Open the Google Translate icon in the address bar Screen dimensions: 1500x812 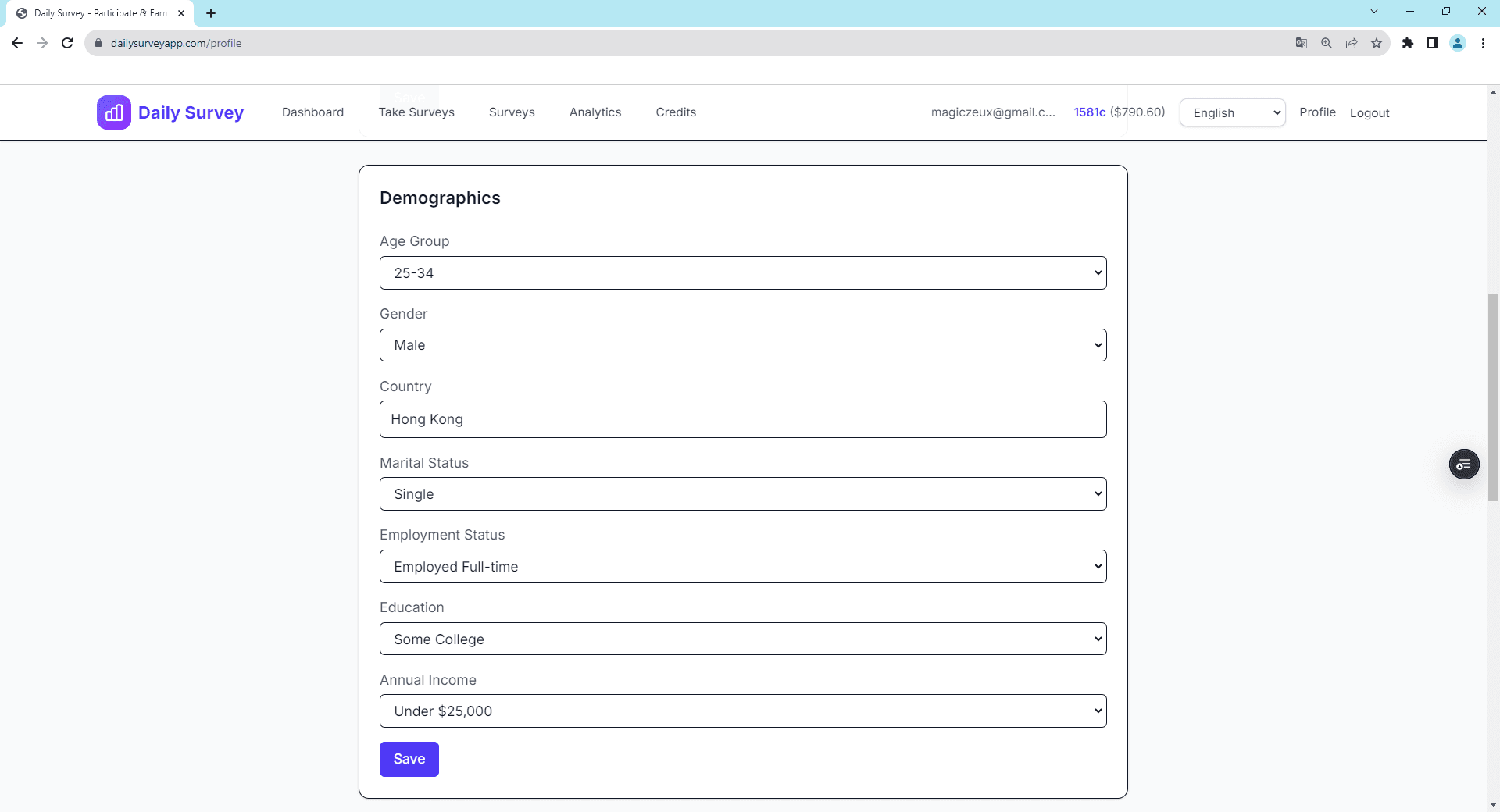tap(1302, 43)
